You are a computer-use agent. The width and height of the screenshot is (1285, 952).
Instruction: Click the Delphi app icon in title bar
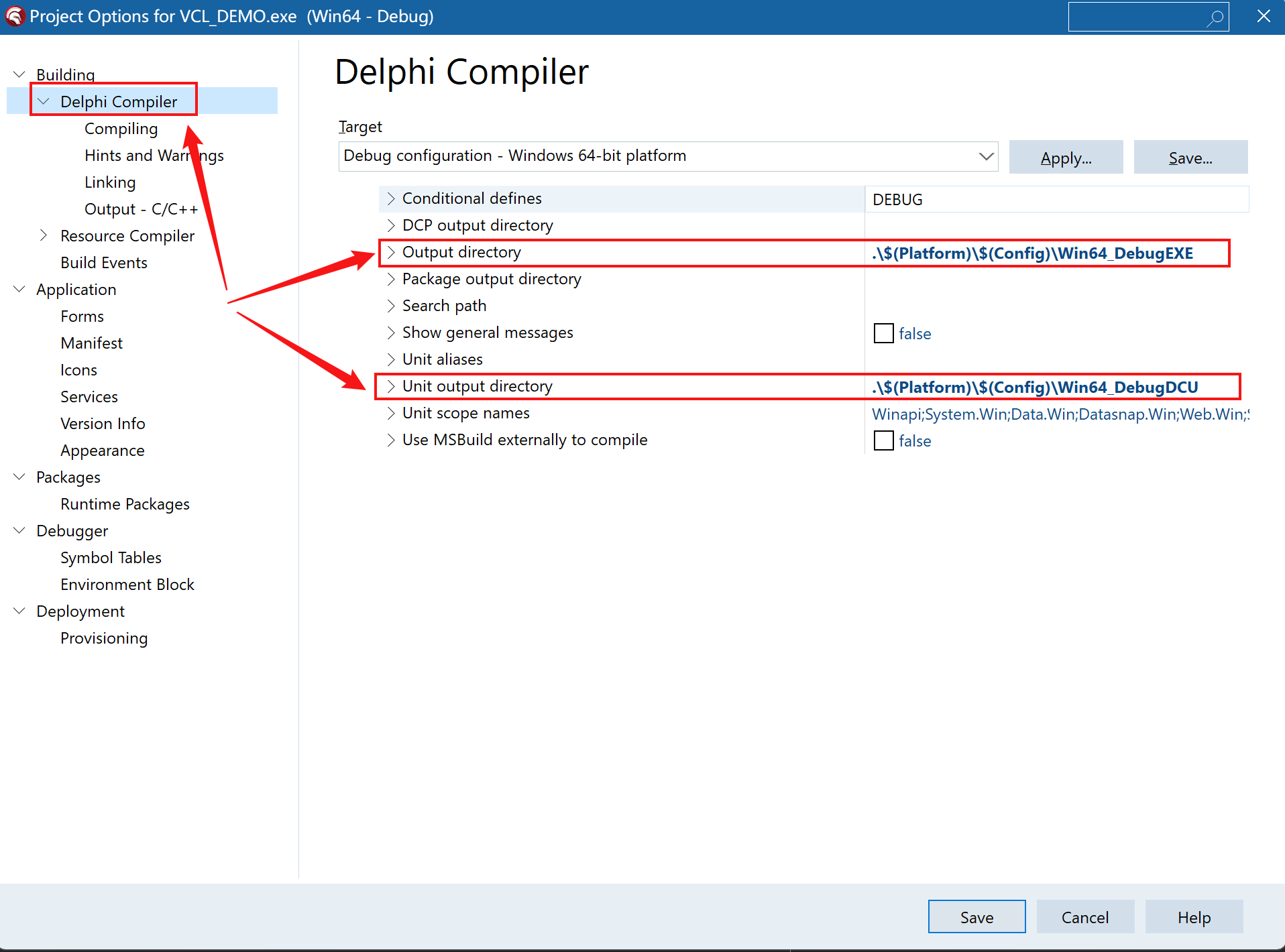pyautogui.click(x=15, y=16)
